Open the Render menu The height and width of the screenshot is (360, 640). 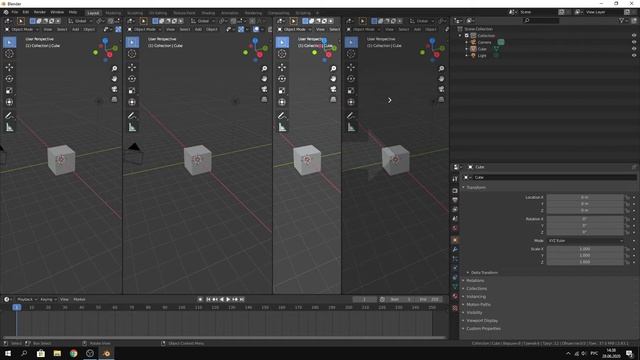pos(40,12)
